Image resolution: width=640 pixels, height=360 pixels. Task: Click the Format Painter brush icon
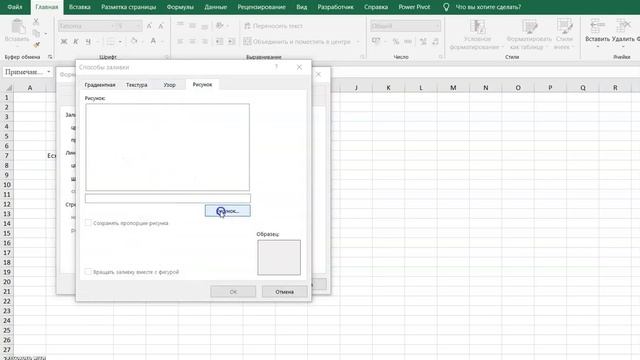click(x=36, y=44)
